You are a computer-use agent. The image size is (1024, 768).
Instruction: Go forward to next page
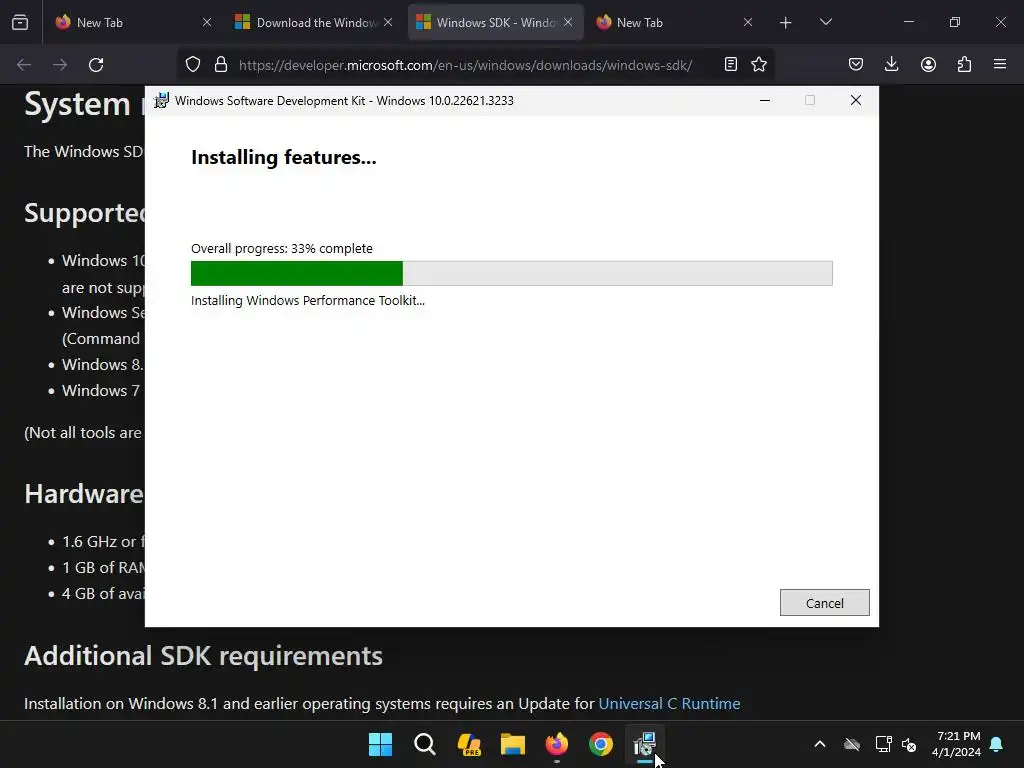click(60, 65)
